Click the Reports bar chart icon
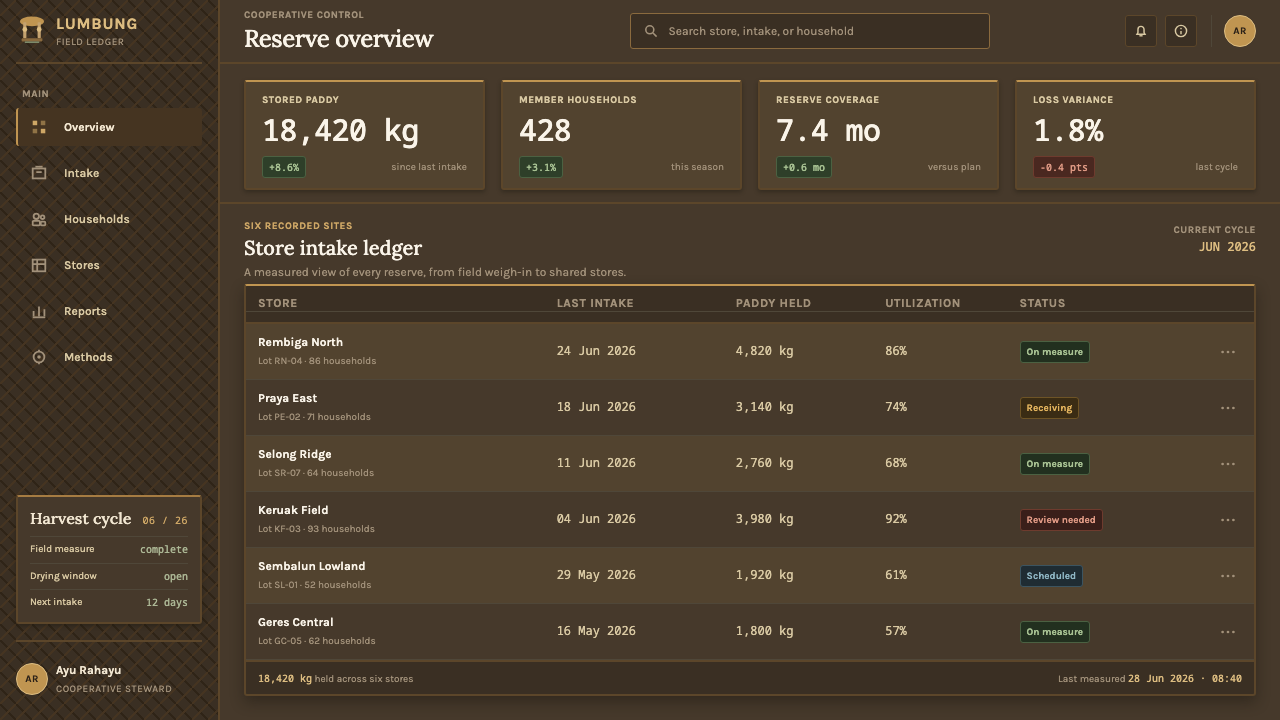Image resolution: width=1280 pixels, height=720 pixels. click(39, 311)
